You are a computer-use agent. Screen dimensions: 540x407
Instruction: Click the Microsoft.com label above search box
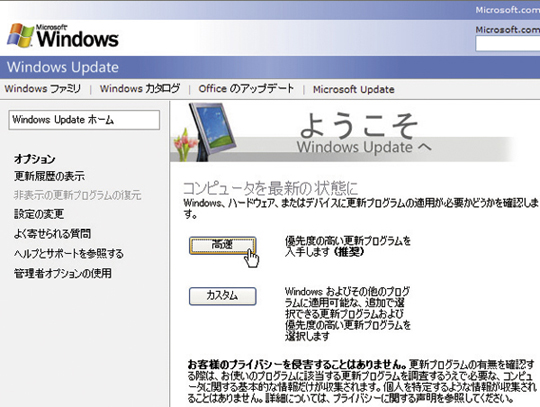point(507,30)
